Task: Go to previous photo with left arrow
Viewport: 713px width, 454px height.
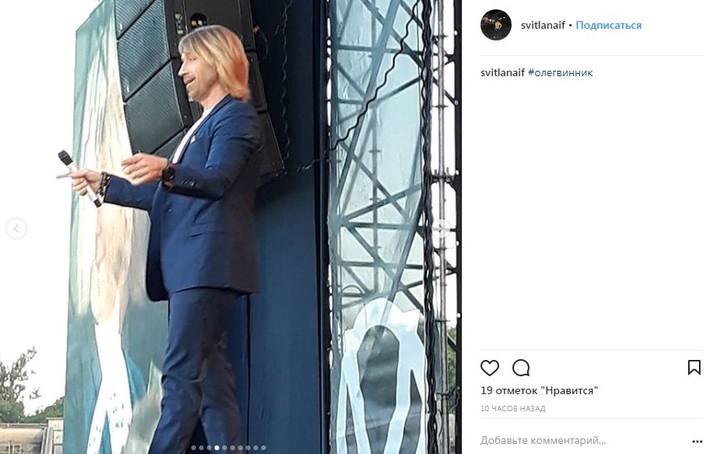Action: 16,228
